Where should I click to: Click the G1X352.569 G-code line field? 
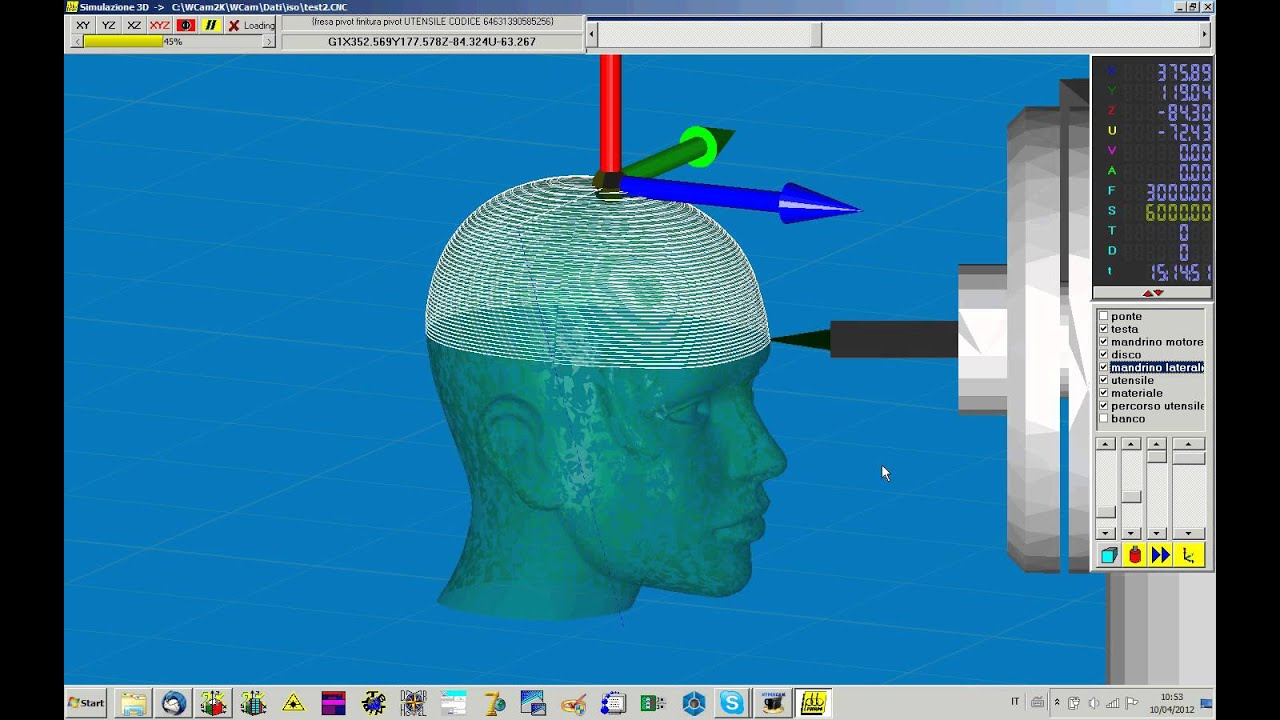click(432, 42)
